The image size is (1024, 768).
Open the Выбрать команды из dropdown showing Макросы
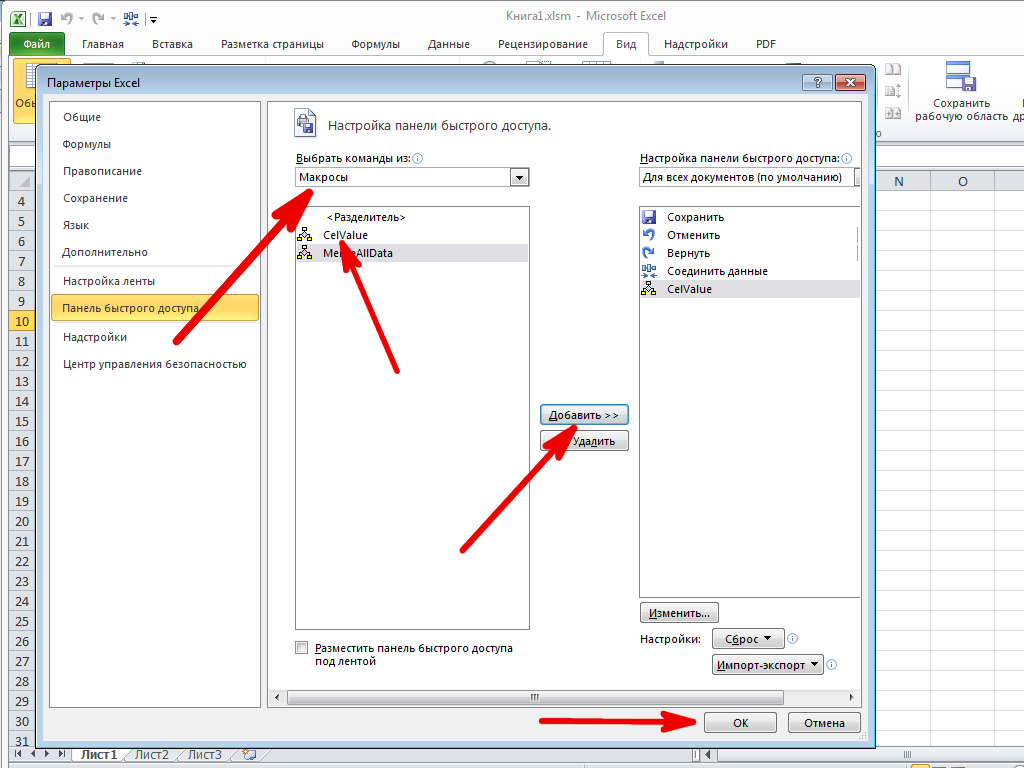[412, 177]
